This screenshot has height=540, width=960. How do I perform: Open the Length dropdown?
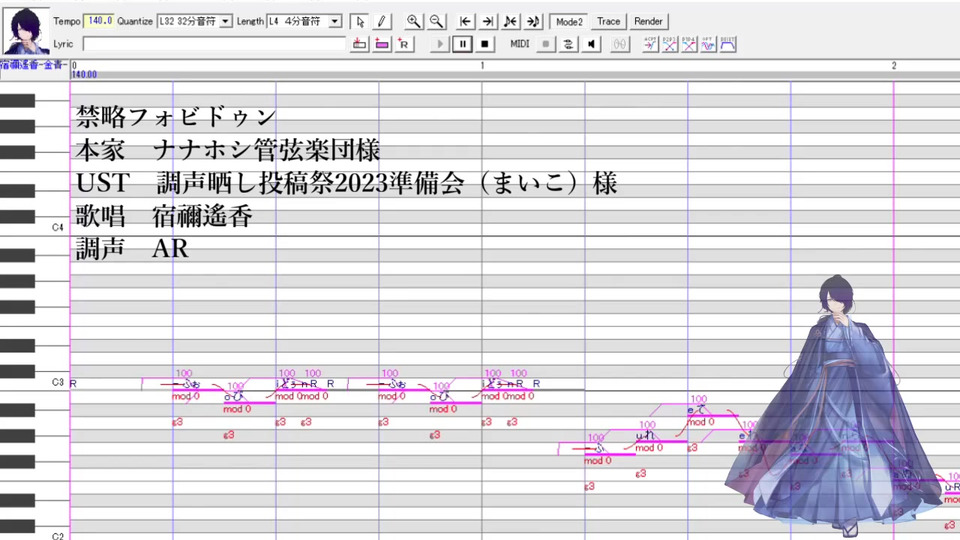[x=335, y=21]
